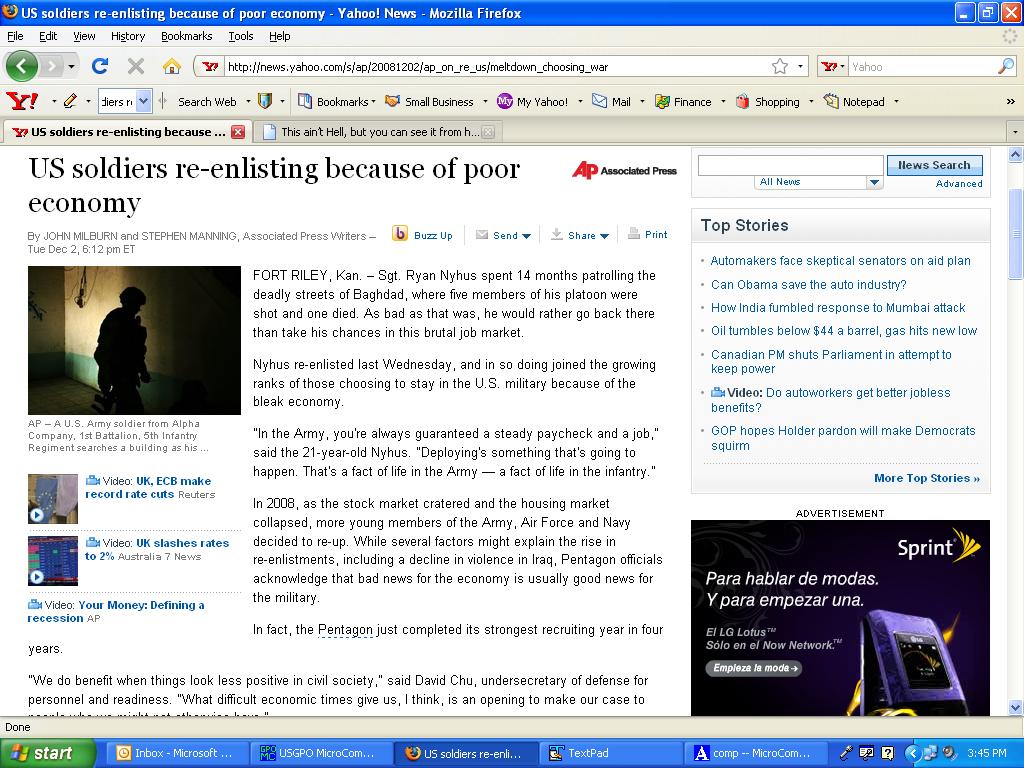Viewport: 1024px width, 768px height.
Task: Expand the All News category dropdown
Action: coord(873,182)
